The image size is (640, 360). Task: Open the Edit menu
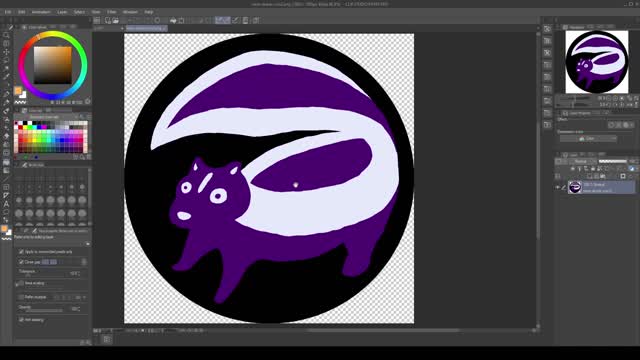coord(22,12)
